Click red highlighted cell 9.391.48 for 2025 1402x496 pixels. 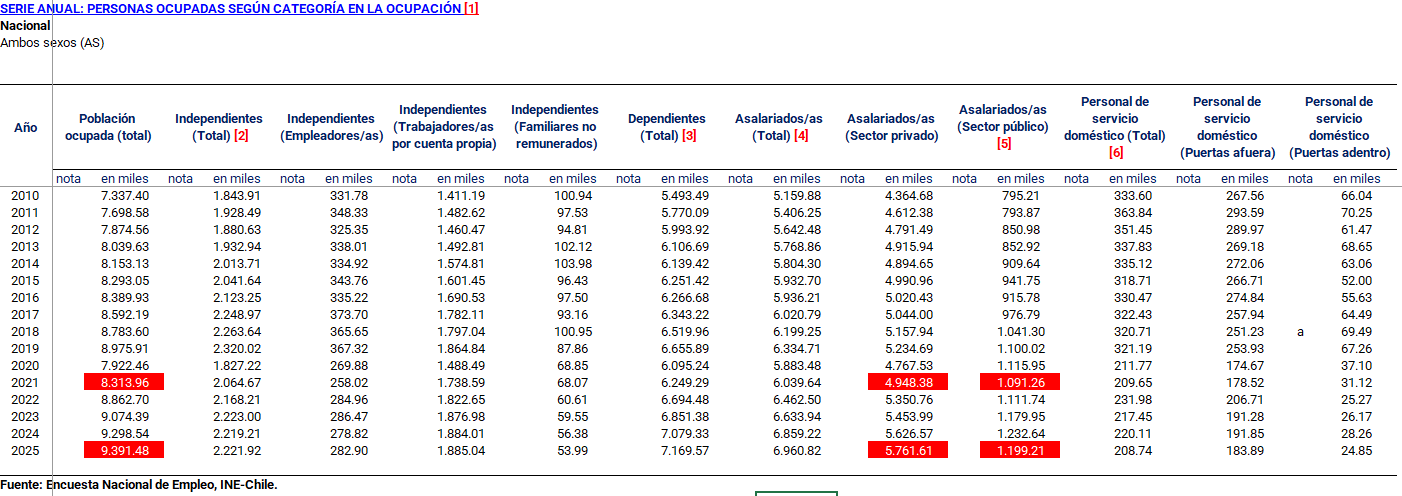(x=124, y=450)
